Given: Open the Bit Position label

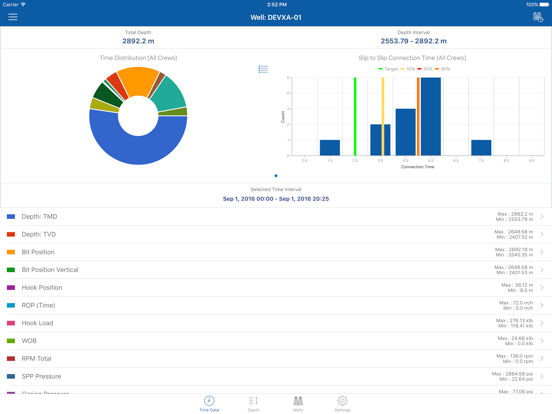Looking at the screenshot, I should (x=38, y=252).
